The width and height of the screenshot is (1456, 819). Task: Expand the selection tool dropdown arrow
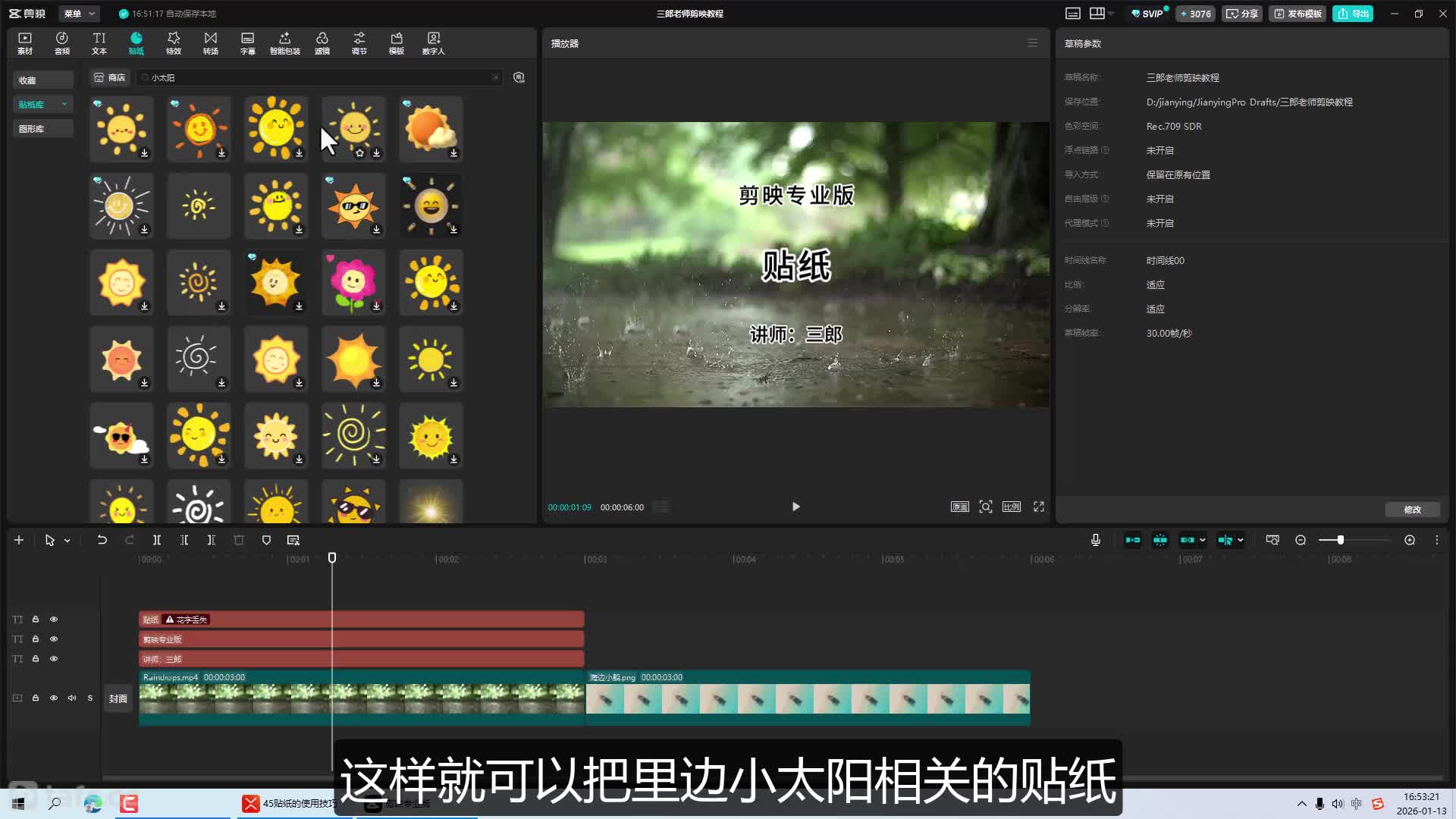pyautogui.click(x=67, y=541)
